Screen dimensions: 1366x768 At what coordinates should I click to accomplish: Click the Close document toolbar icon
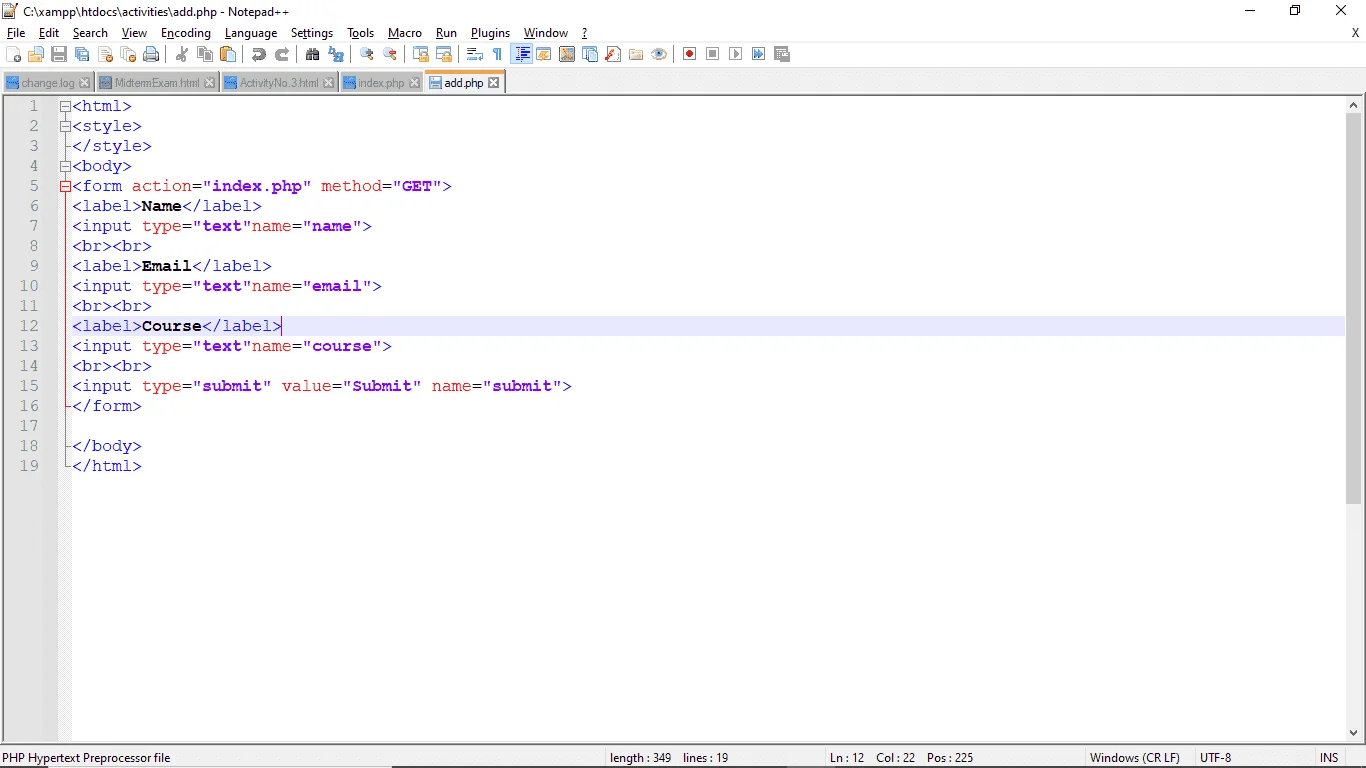pos(105,54)
